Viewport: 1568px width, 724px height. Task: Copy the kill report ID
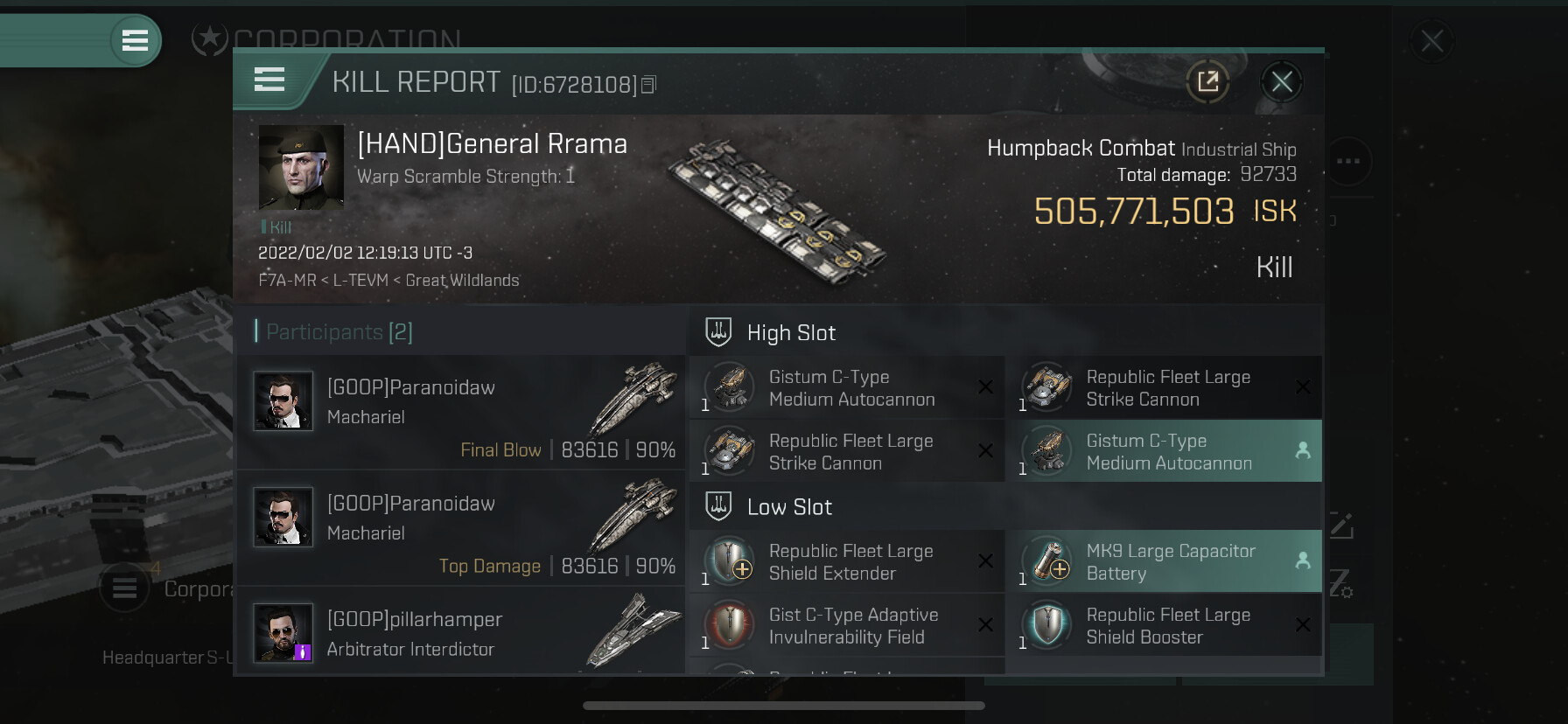pyautogui.click(x=648, y=85)
